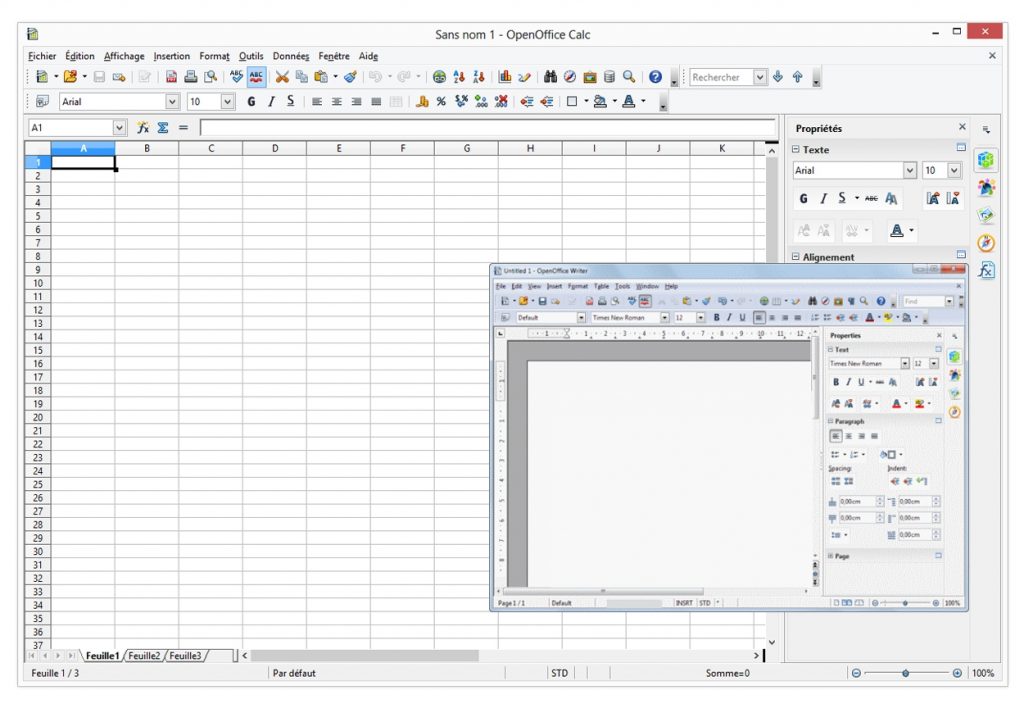Open the Functions deck in Calc sidebar
The image size is (1024, 713).
(x=986, y=270)
